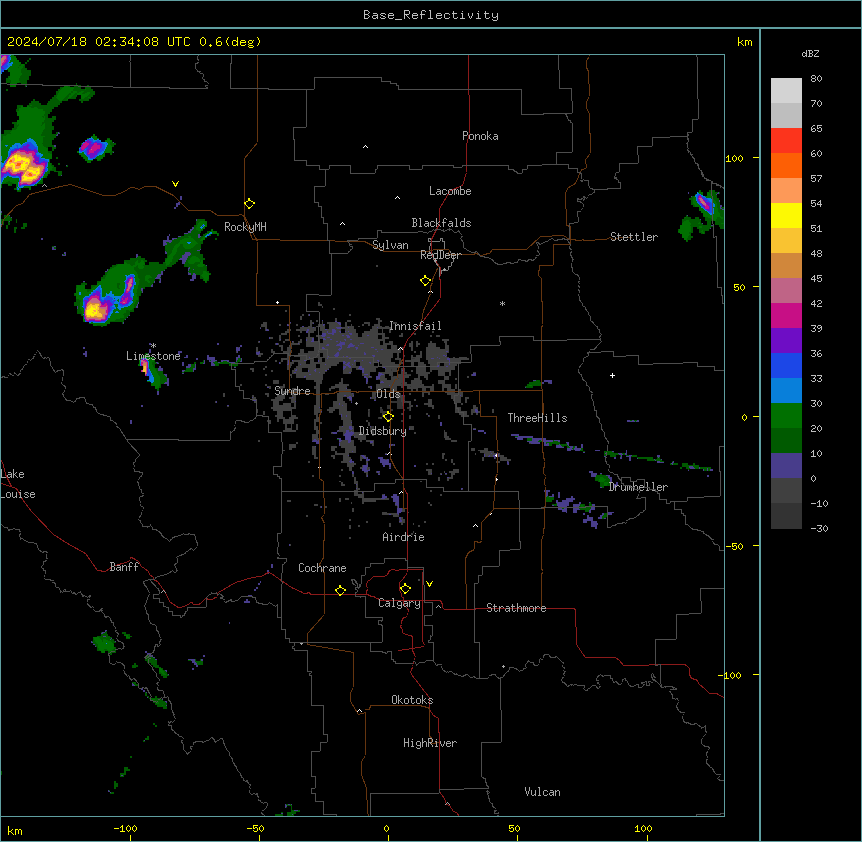Select the dark orange 57-60 dBZ legend swatch
Screen dimensions: 862x842
point(786,166)
